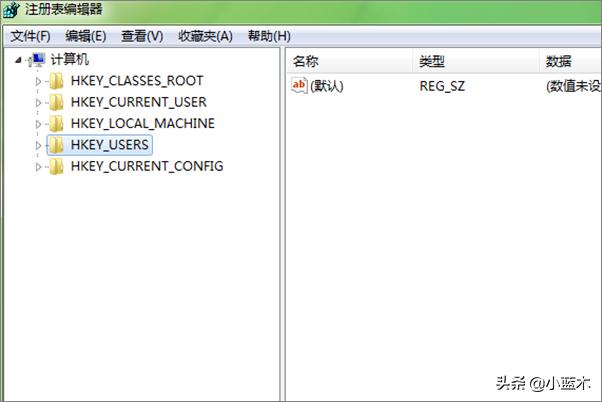Click the 计算机 computer icon
Screen dimensions: 602x402
37,60
